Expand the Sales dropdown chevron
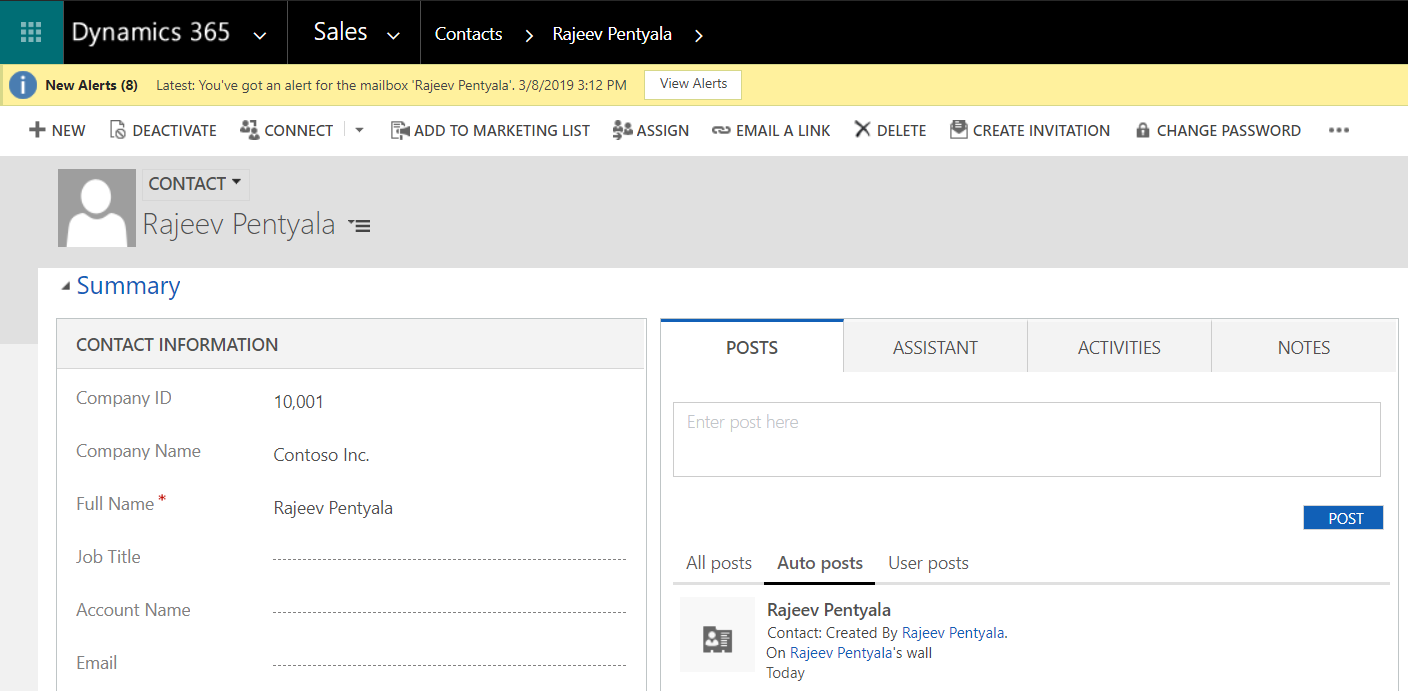 [394, 35]
